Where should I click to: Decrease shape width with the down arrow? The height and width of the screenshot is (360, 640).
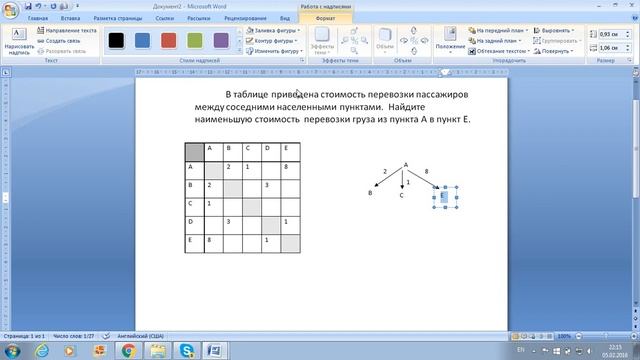[x=627, y=51]
